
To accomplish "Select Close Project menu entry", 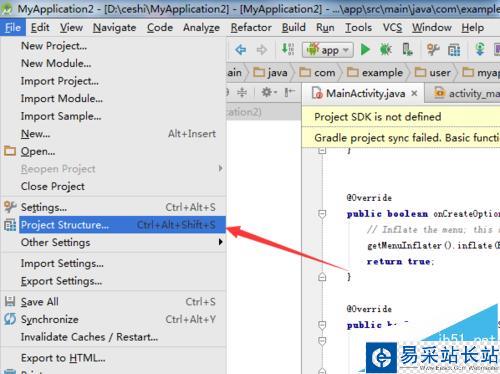I will pyautogui.click(x=113, y=186).
